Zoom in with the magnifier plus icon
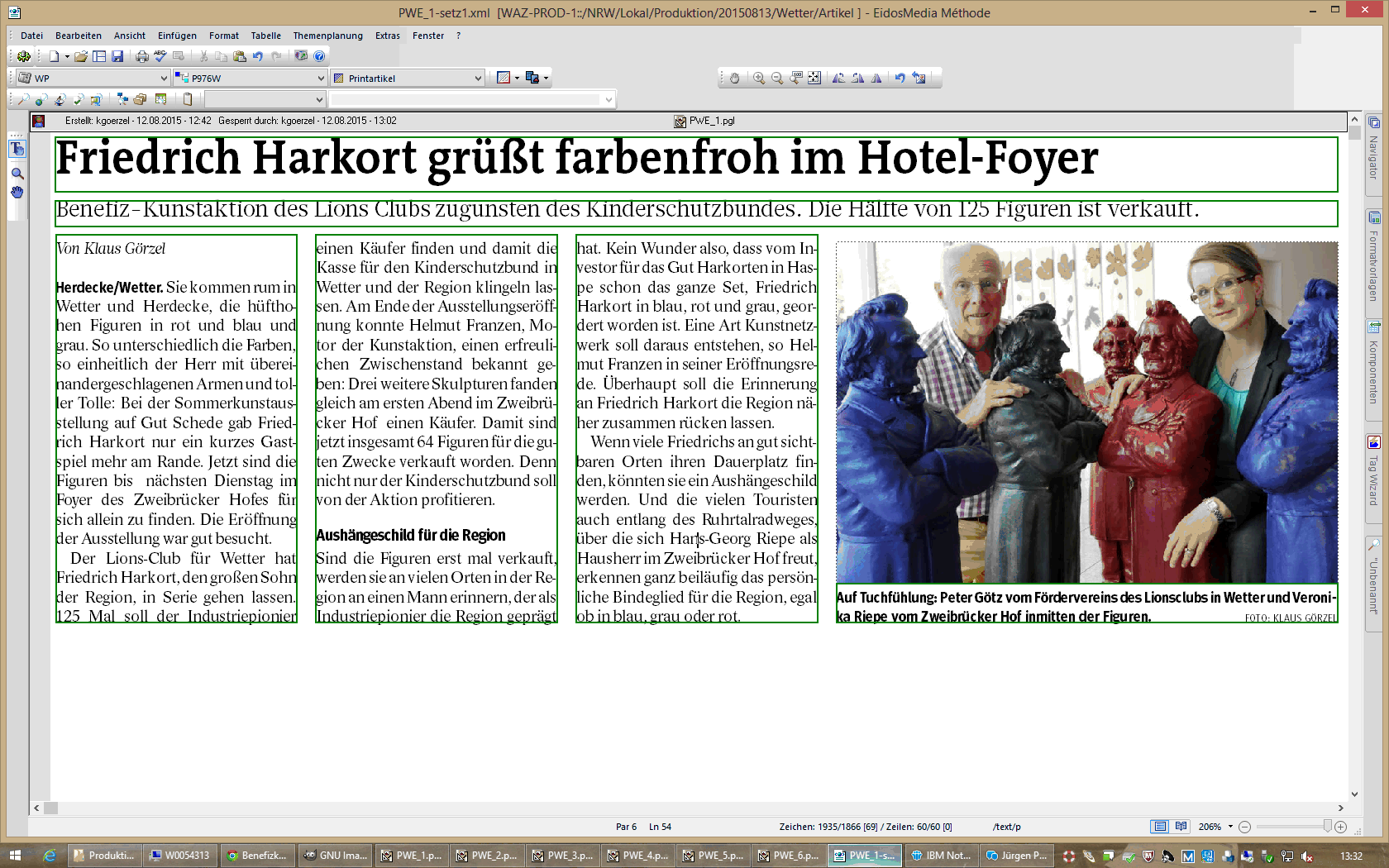This screenshot has height=868, width=1389. [x=758, y=78]
